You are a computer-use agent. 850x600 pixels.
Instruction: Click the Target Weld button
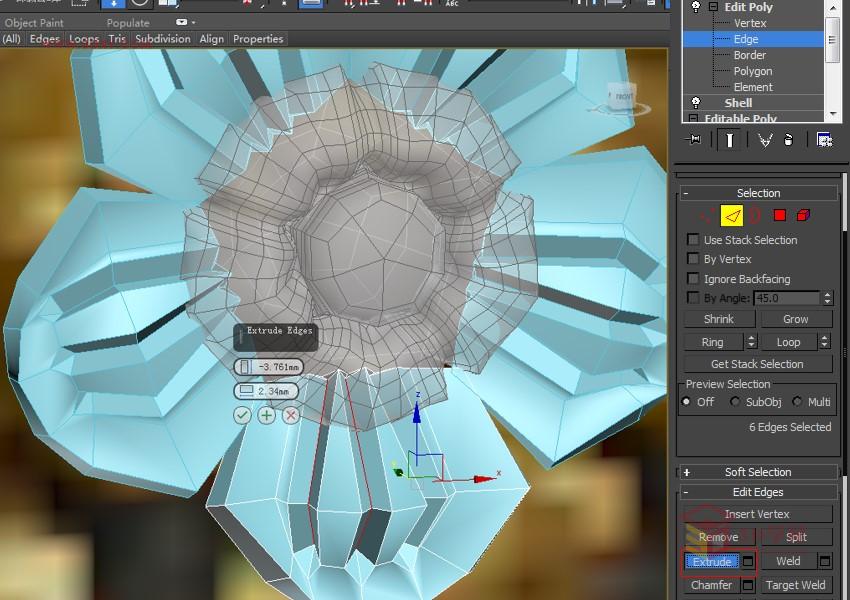click(795, 585)
